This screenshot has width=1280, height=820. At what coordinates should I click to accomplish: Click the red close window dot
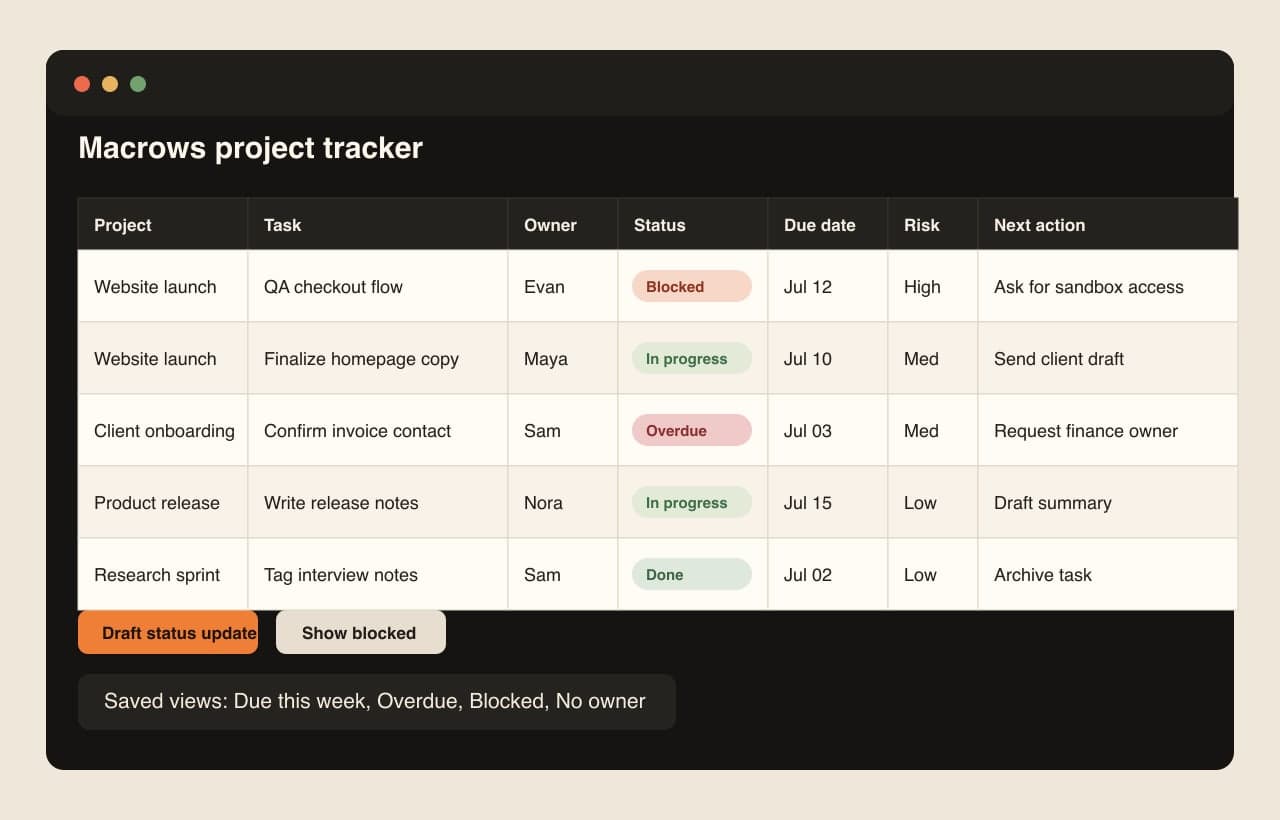click(82, 84)
